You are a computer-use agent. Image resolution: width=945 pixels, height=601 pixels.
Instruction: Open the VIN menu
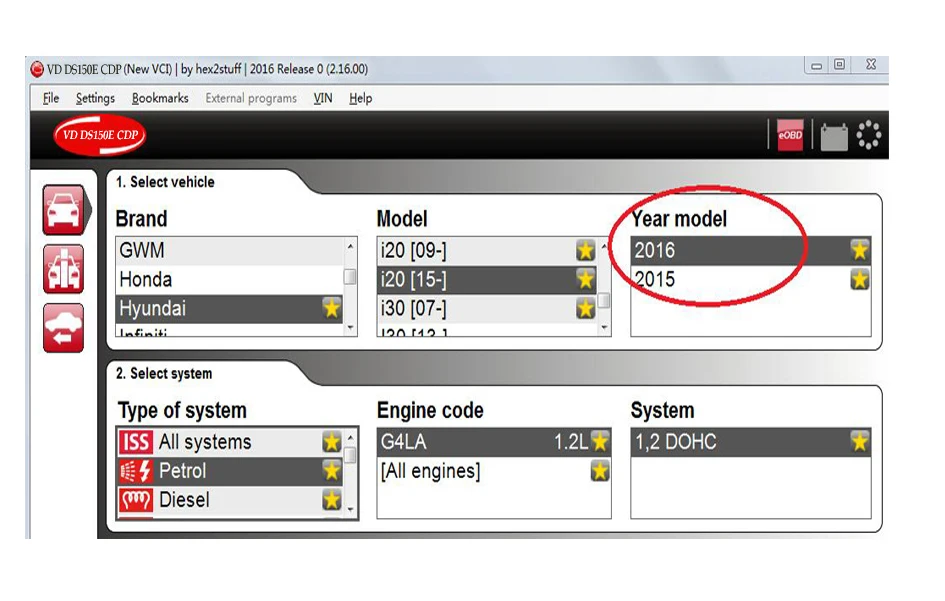tap(322, 98)
